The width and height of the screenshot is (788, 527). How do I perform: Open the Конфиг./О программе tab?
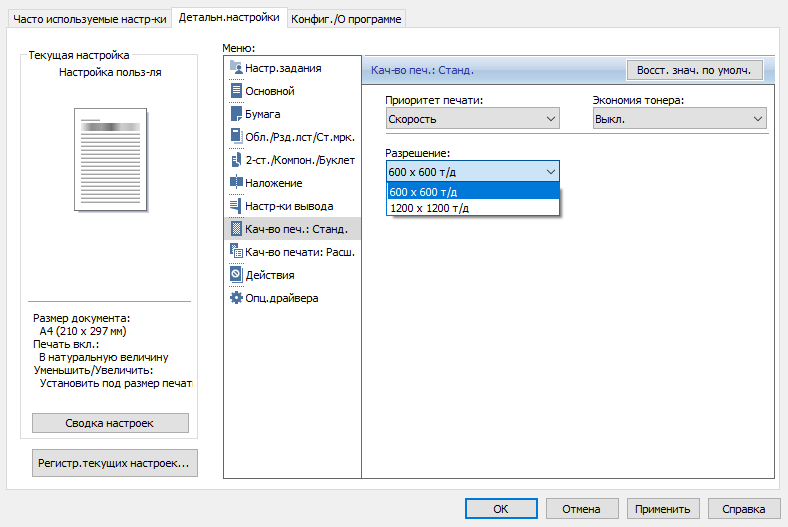[348, 18]
